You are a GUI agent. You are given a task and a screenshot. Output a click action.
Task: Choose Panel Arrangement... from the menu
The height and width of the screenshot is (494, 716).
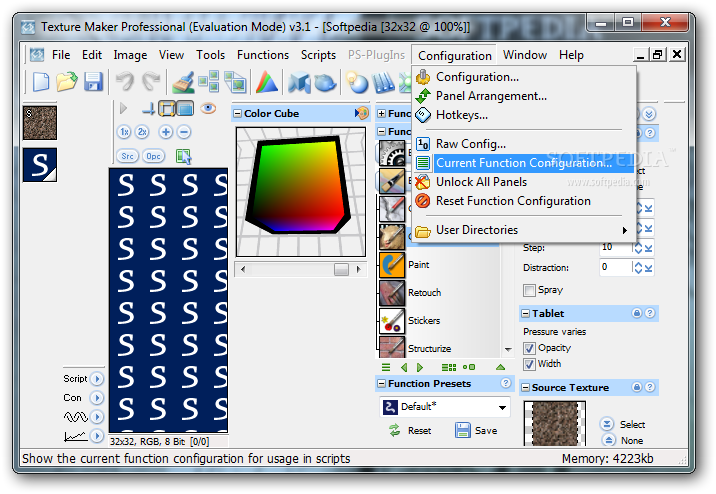point(524,96)
